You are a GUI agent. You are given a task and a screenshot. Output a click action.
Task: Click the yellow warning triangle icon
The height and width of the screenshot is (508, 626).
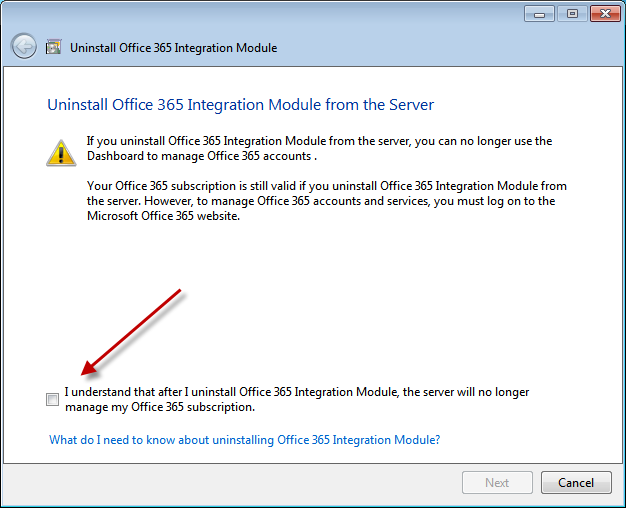tap(61, 151)
